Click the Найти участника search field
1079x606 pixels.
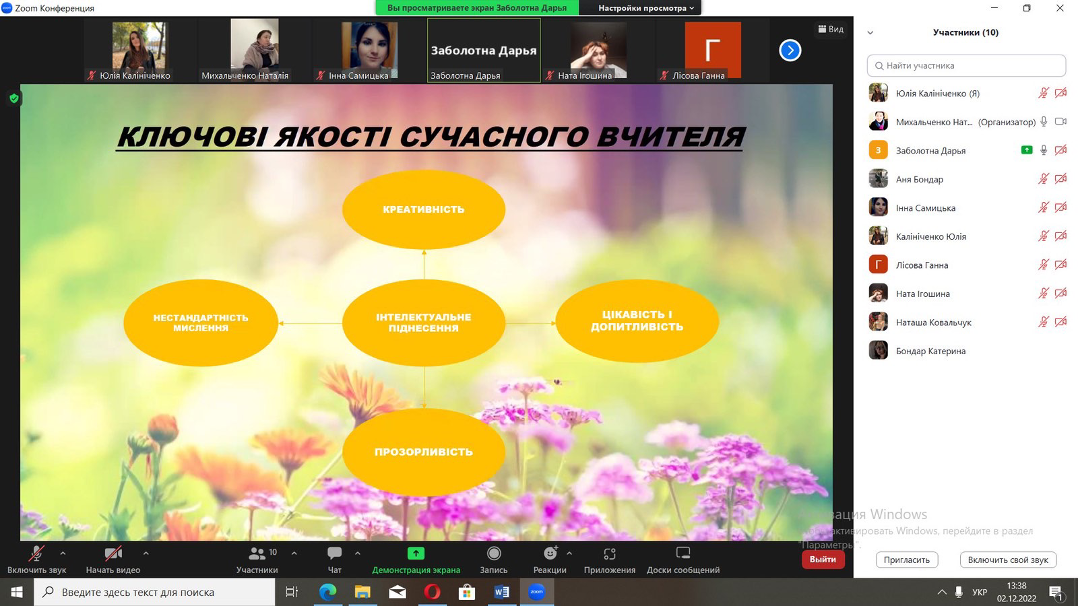966,65
